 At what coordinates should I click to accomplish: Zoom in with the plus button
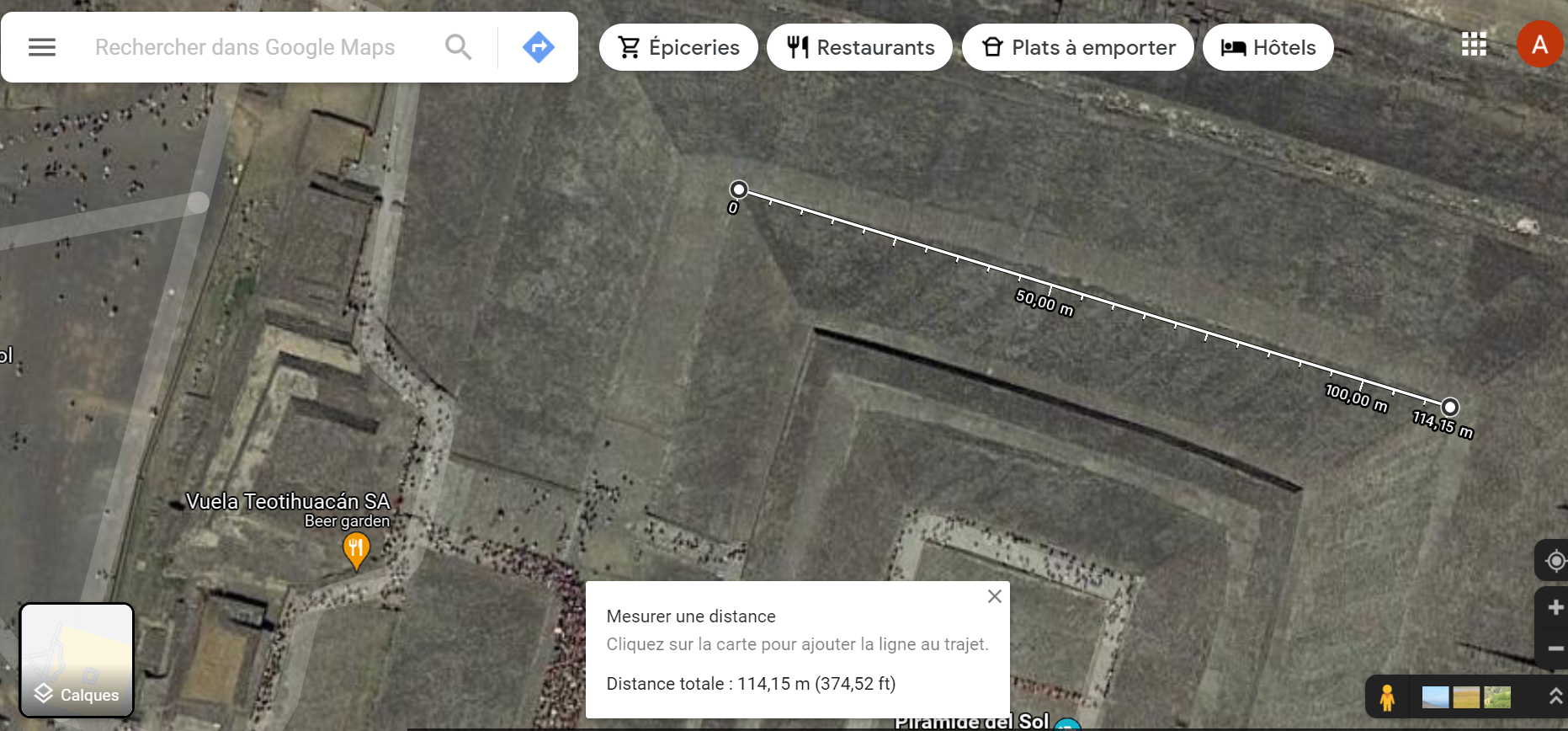click(1555, 607)
